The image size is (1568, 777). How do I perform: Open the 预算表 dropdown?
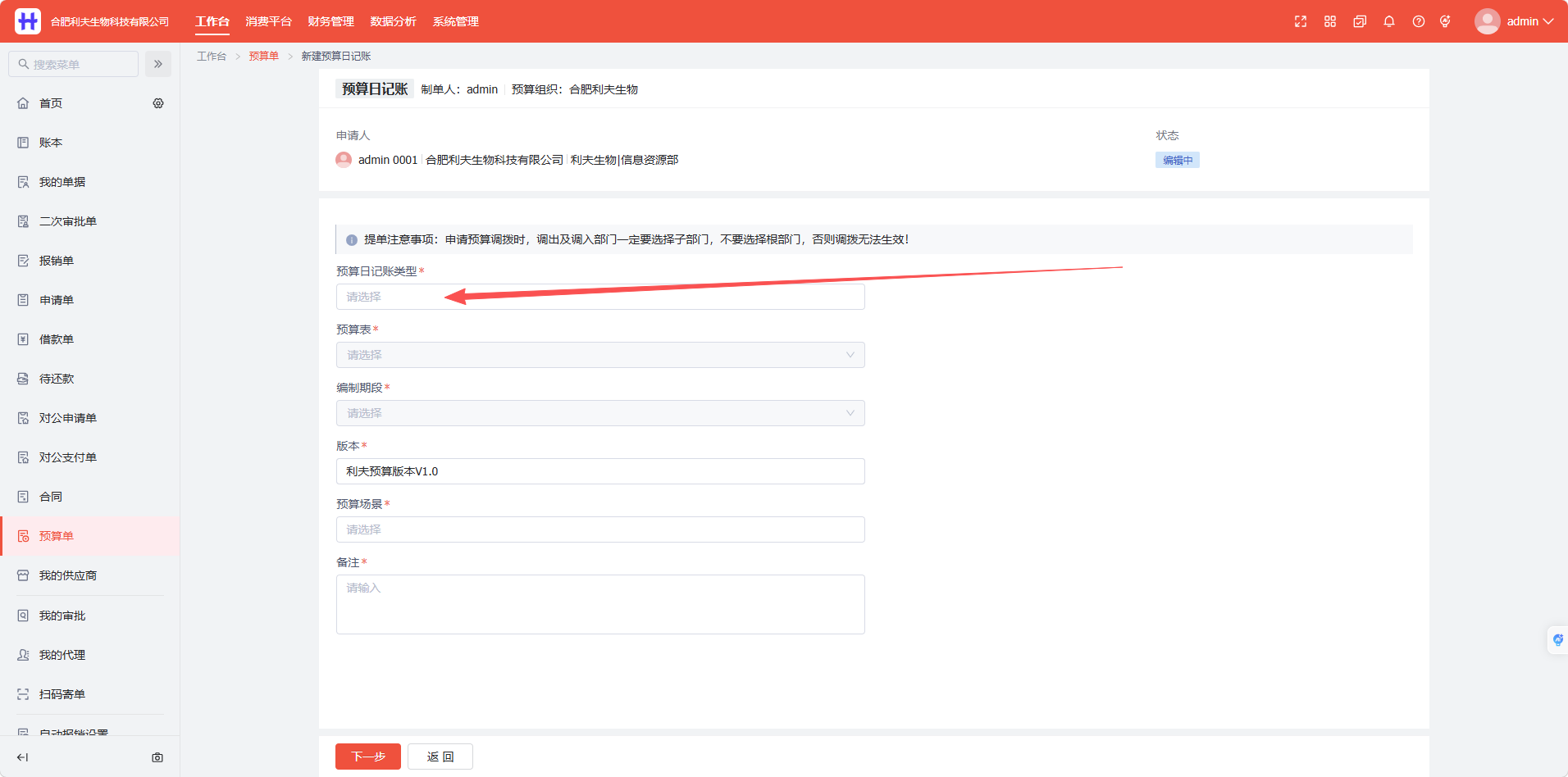coord(600,355)
